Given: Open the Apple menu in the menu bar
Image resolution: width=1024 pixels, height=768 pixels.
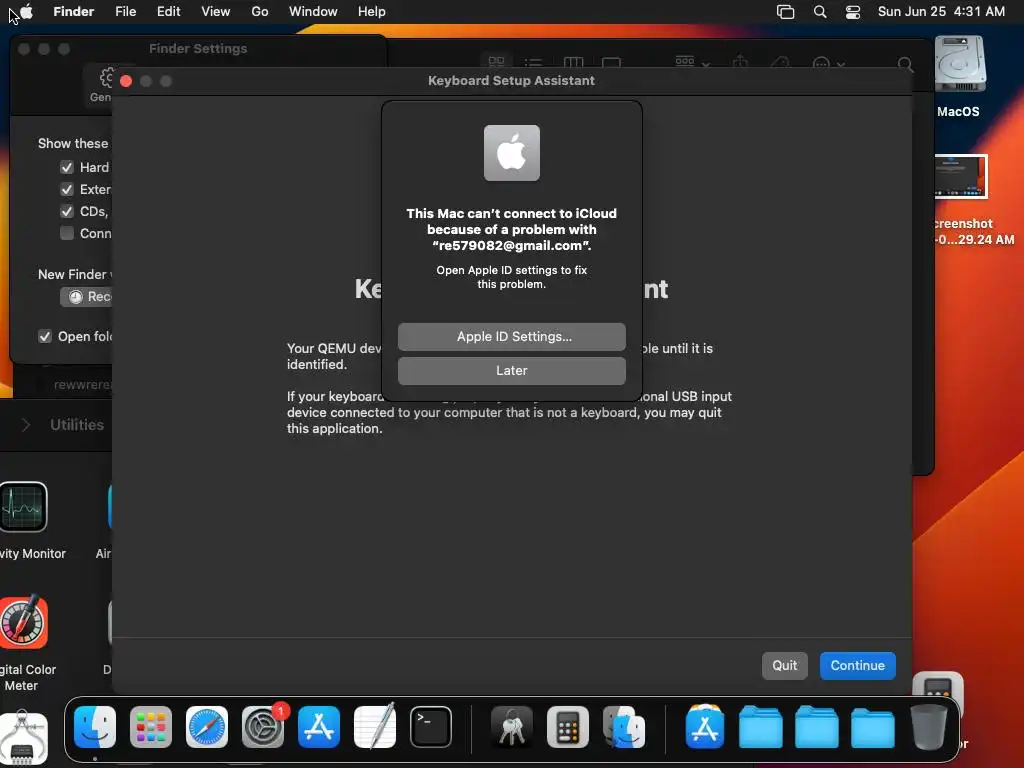Looking at the screenshot, I should (26, 11).
